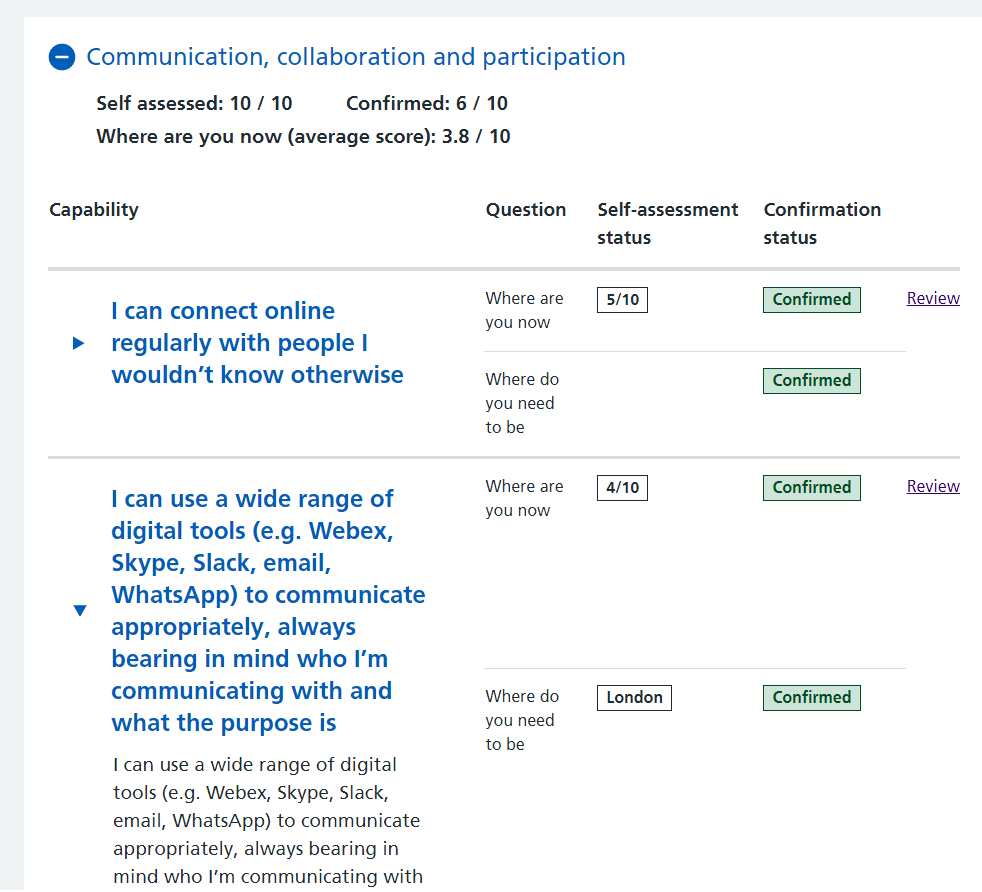Select the 4/10 self-assessment score badge
Viewport: 982px width, 892px height.
click(622, 488)
